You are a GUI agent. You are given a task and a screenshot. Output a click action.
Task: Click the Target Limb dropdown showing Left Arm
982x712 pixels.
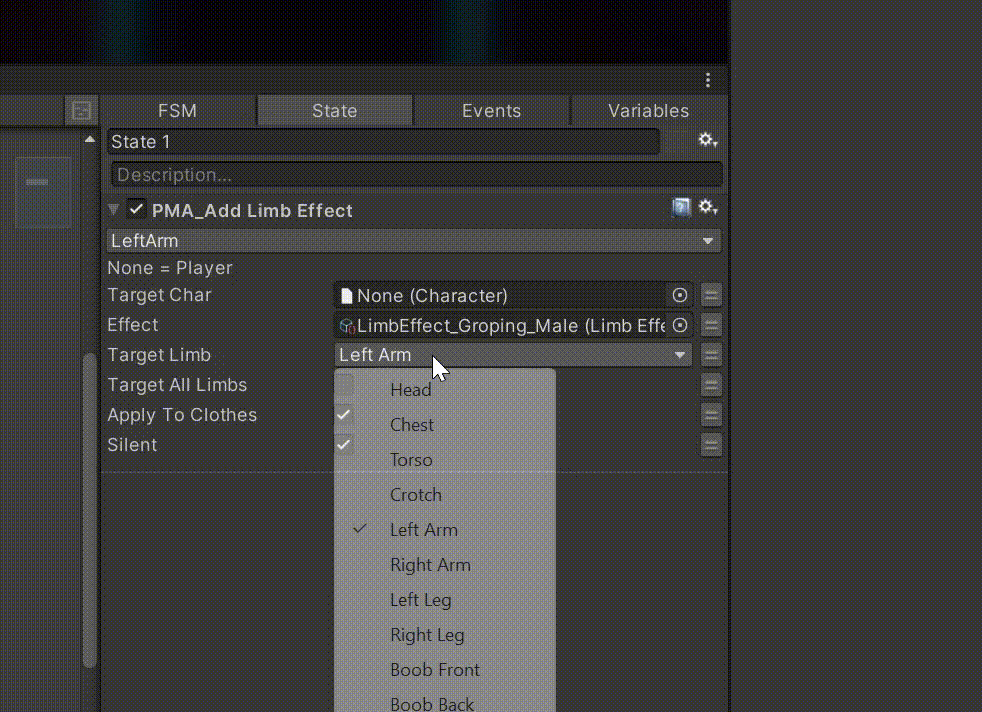point(513,355)
